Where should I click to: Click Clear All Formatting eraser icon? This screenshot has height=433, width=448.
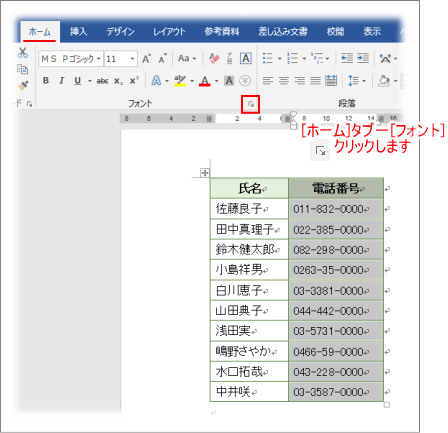[214, 58]
